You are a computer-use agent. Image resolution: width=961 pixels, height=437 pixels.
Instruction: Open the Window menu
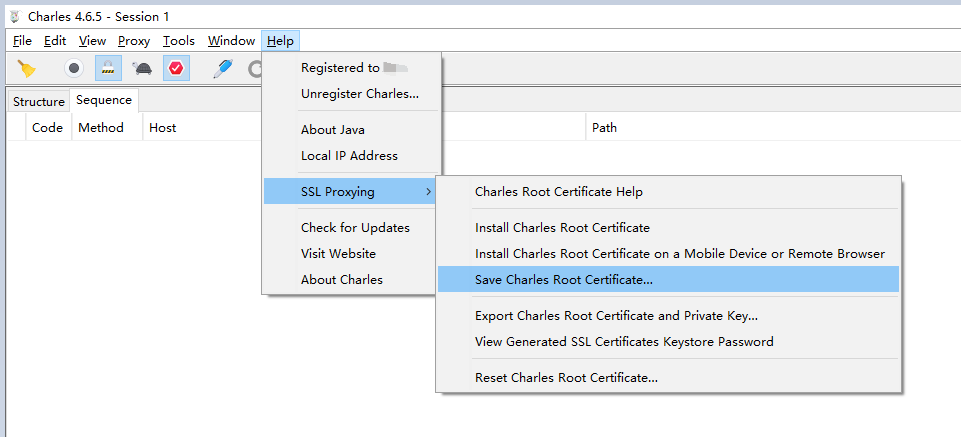pyautogui.click(x=231, y=41)
